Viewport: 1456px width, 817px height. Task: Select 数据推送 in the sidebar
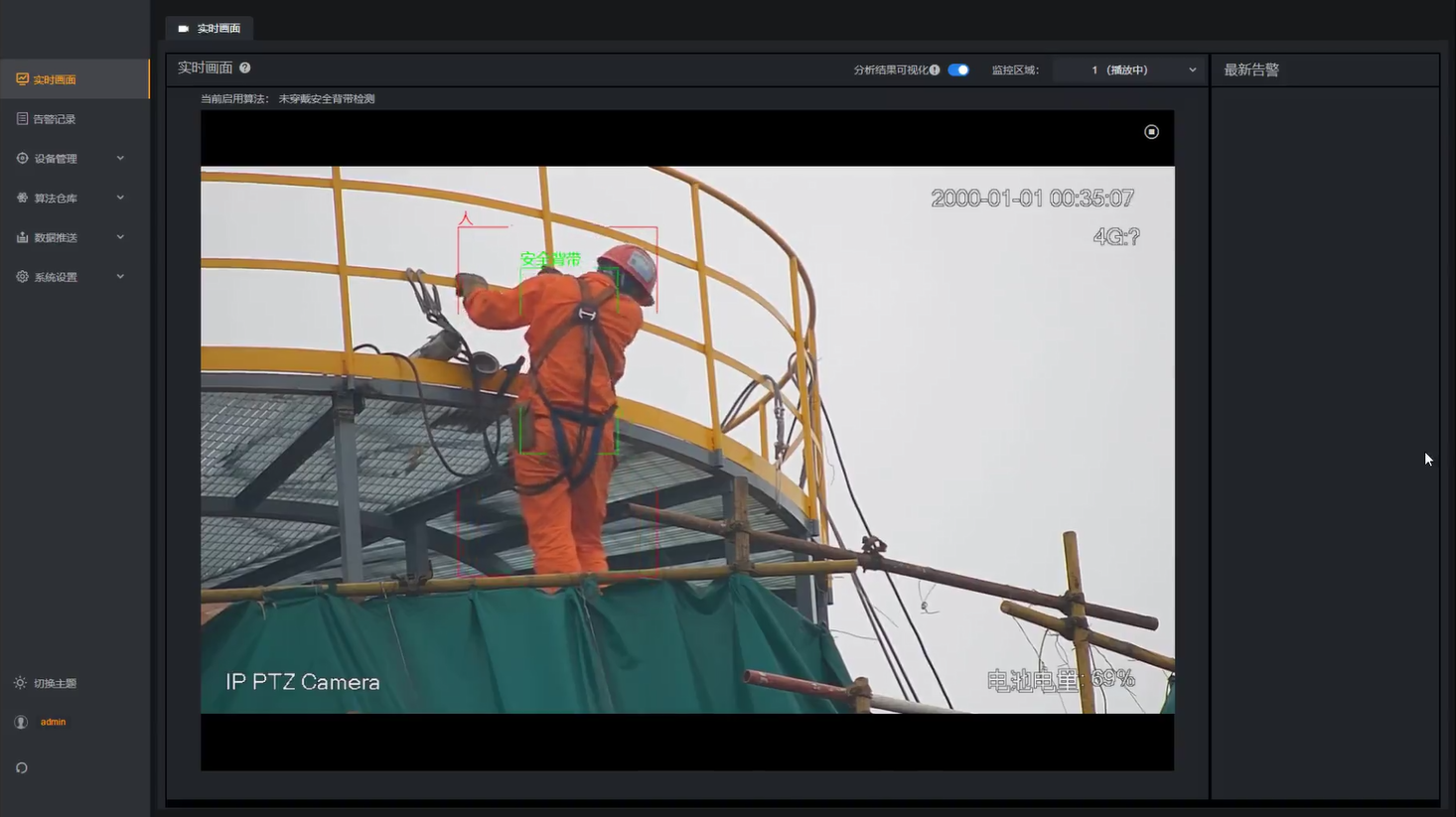point(74,237)
